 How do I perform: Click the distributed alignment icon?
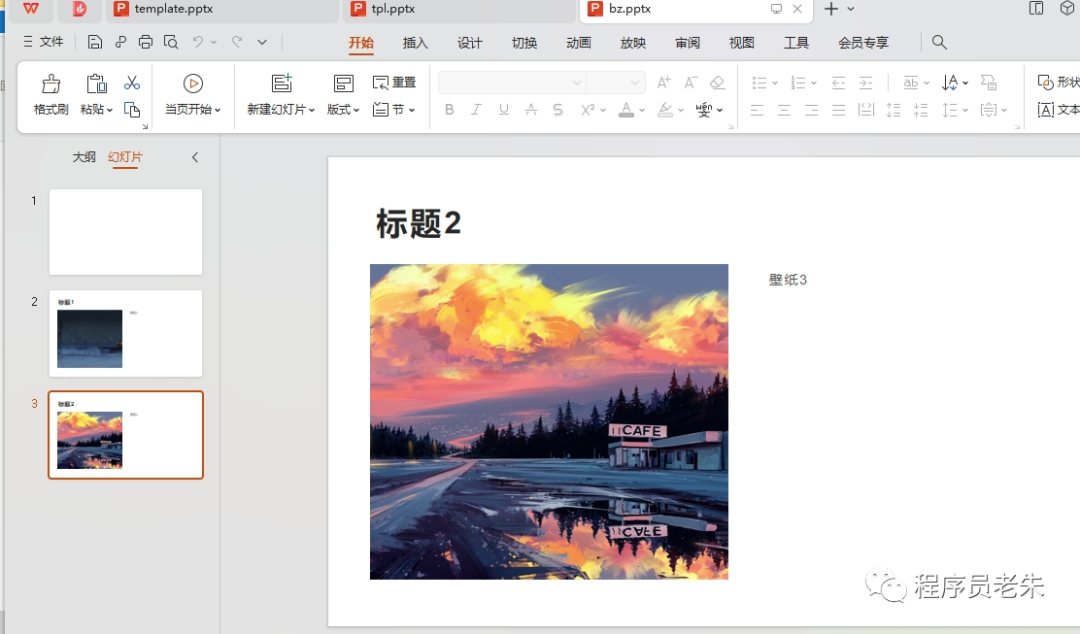(866, 110)
